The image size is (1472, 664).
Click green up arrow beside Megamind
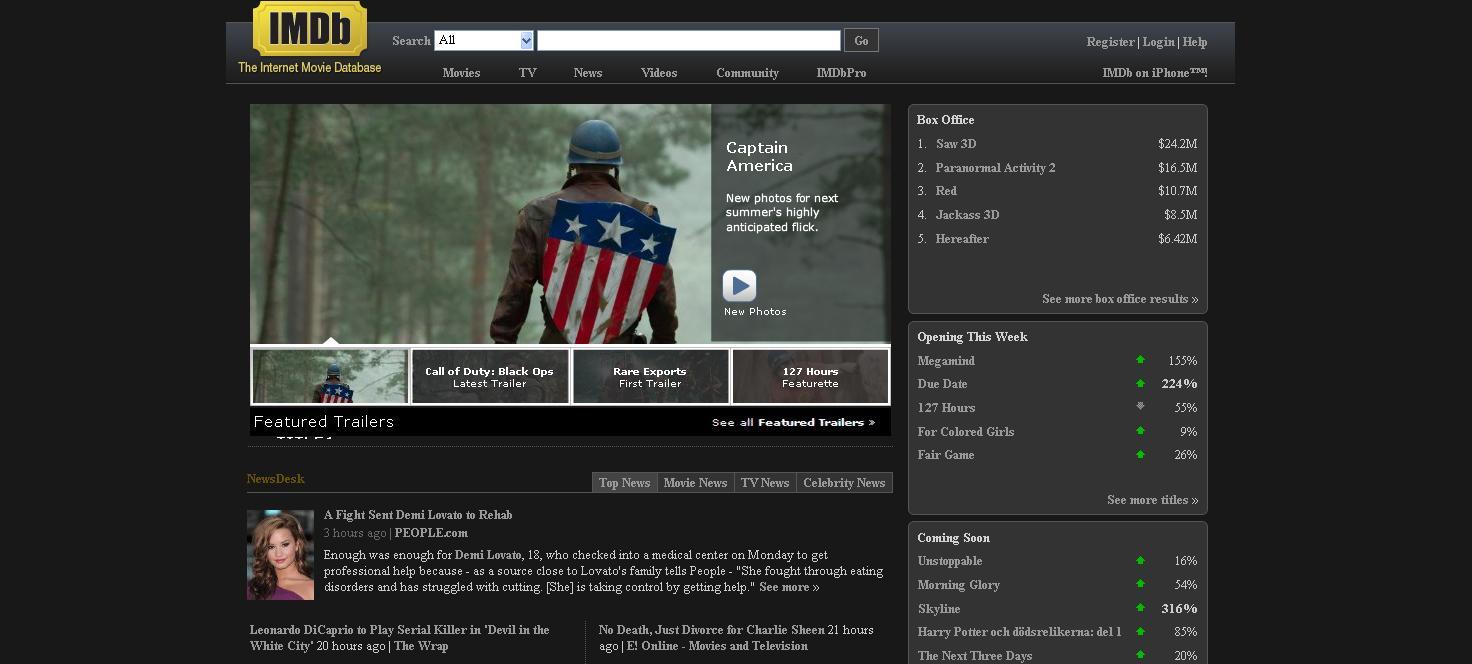(x=1140, y=360)
